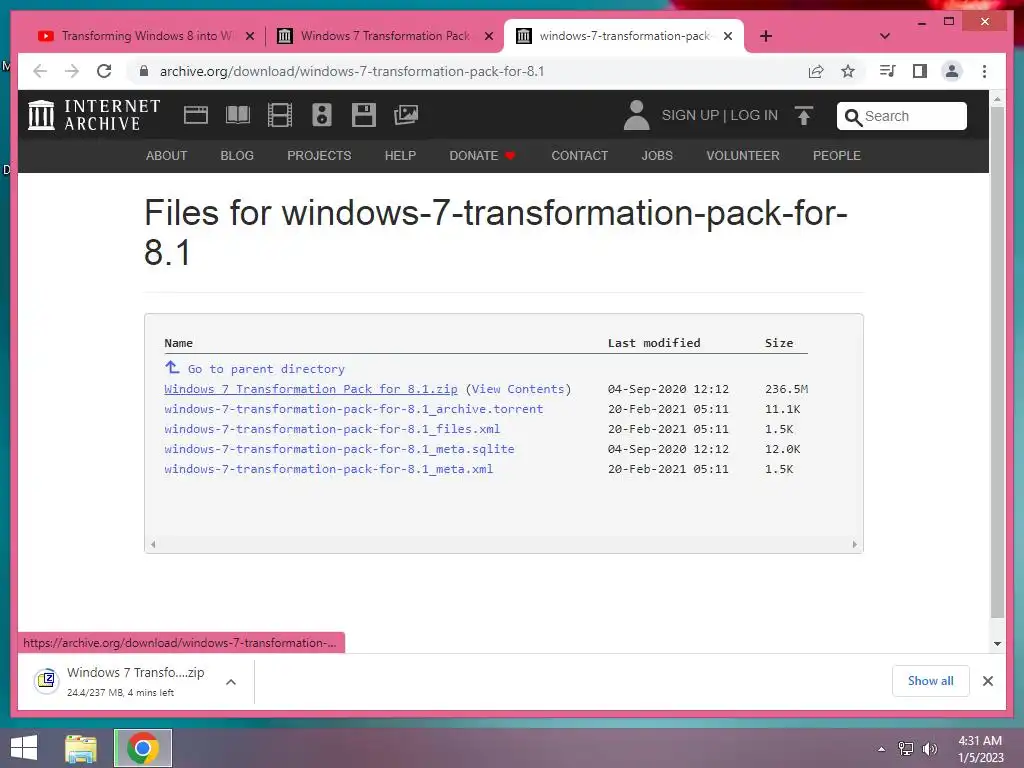Click the user avatar silhouette icon
This screenshot has height=768, width=1024.
(636, 115)
